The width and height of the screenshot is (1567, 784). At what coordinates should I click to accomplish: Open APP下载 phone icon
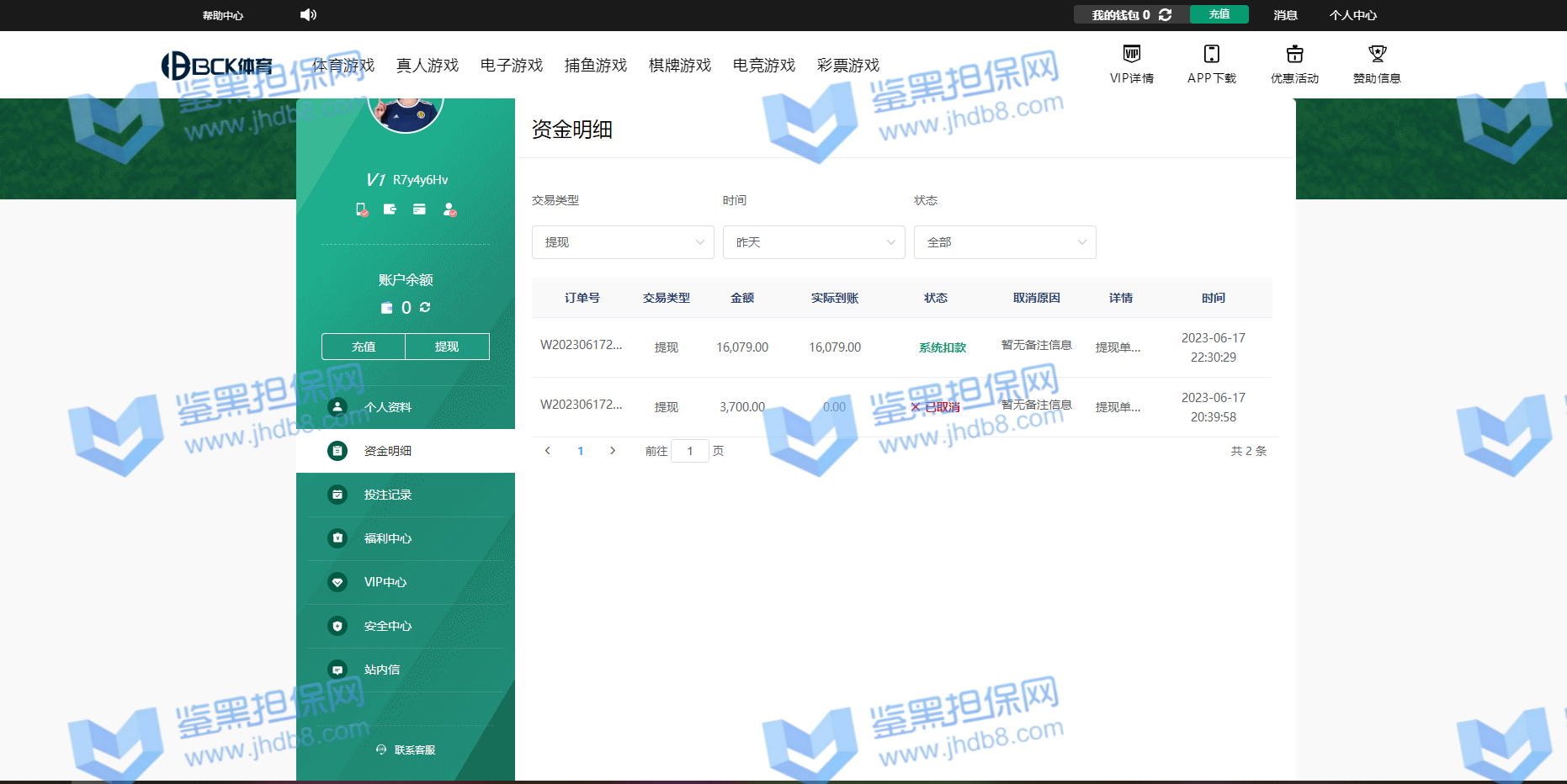[1211, 55]
